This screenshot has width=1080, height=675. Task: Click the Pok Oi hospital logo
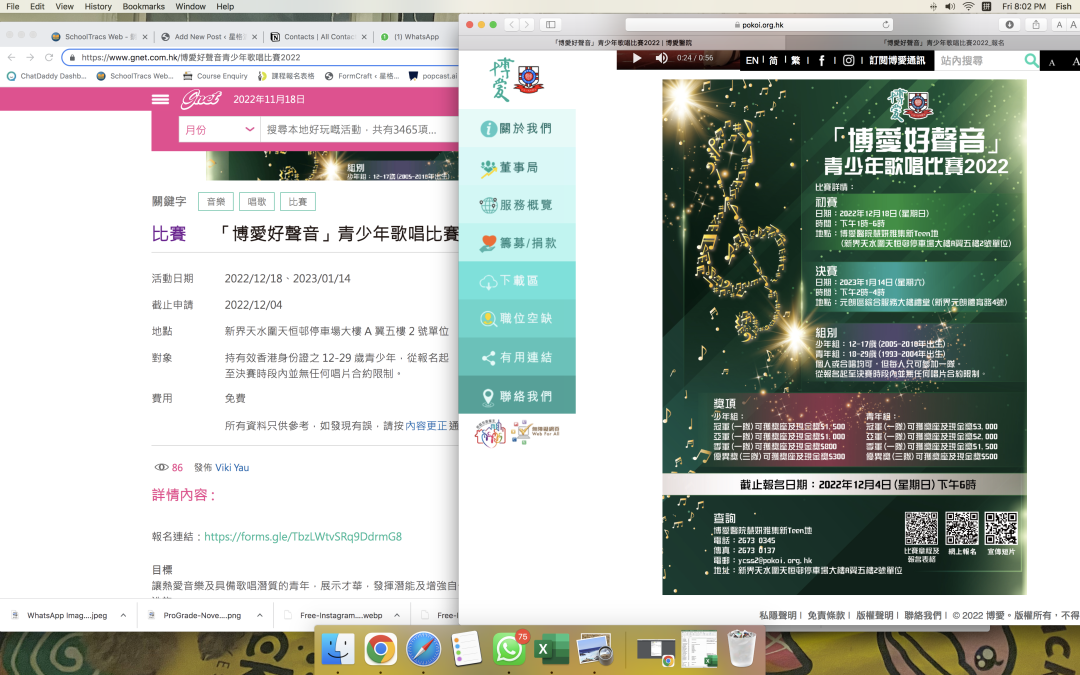coord(517,80)
